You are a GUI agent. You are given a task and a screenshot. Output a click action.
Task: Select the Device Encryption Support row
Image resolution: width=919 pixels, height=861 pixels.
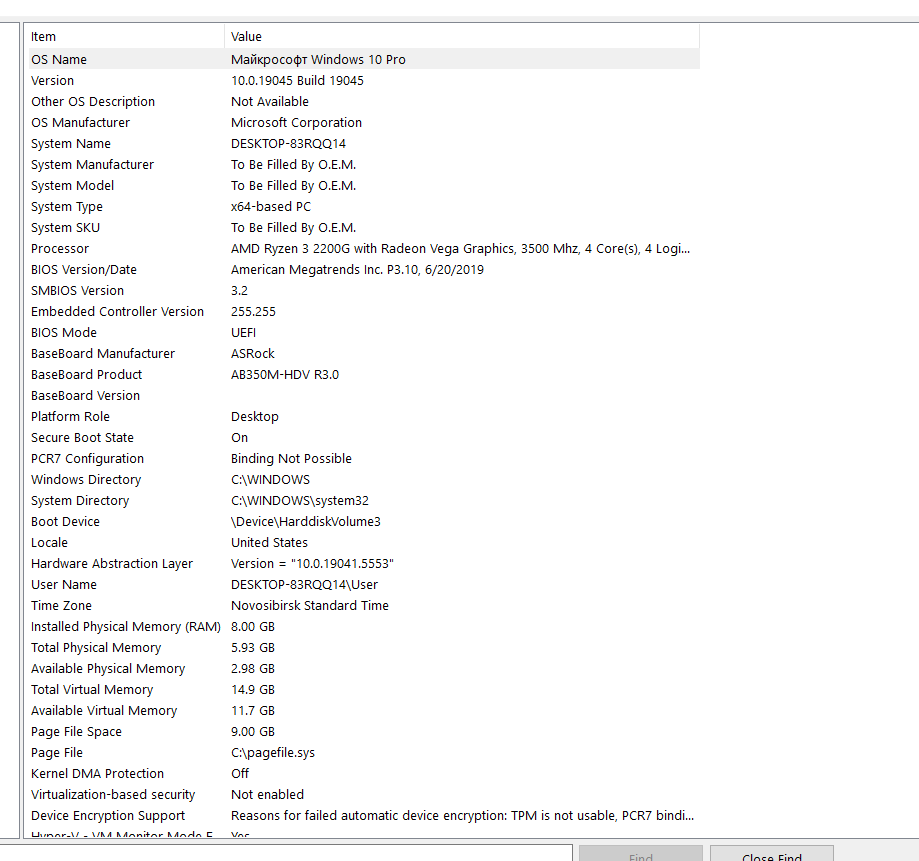tap(364, 816)
